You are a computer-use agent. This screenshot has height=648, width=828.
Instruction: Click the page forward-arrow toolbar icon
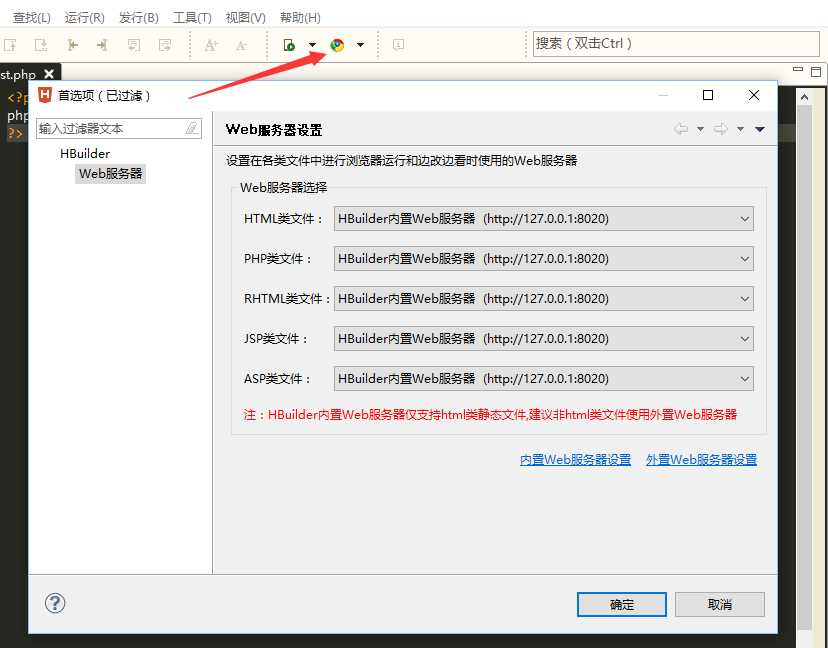[x=165, y=45]
